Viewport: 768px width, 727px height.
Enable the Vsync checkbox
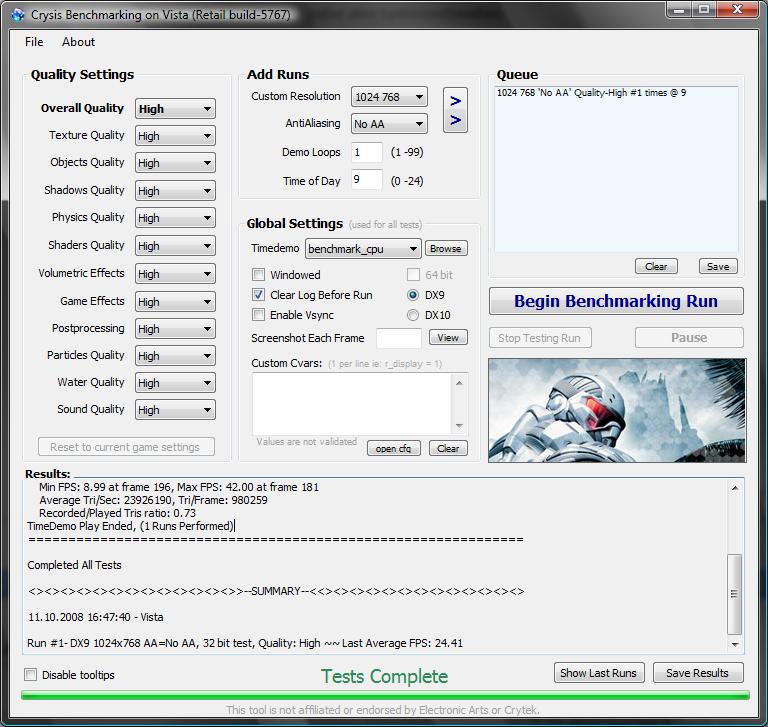pyautogui.click(x=258, y=315)
